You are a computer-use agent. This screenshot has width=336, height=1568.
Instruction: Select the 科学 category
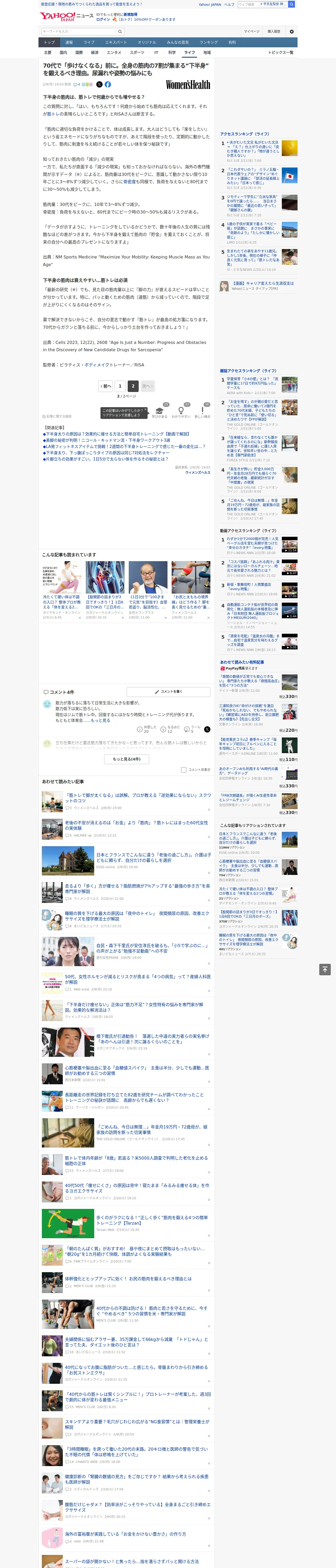click(x=172, y=52)
